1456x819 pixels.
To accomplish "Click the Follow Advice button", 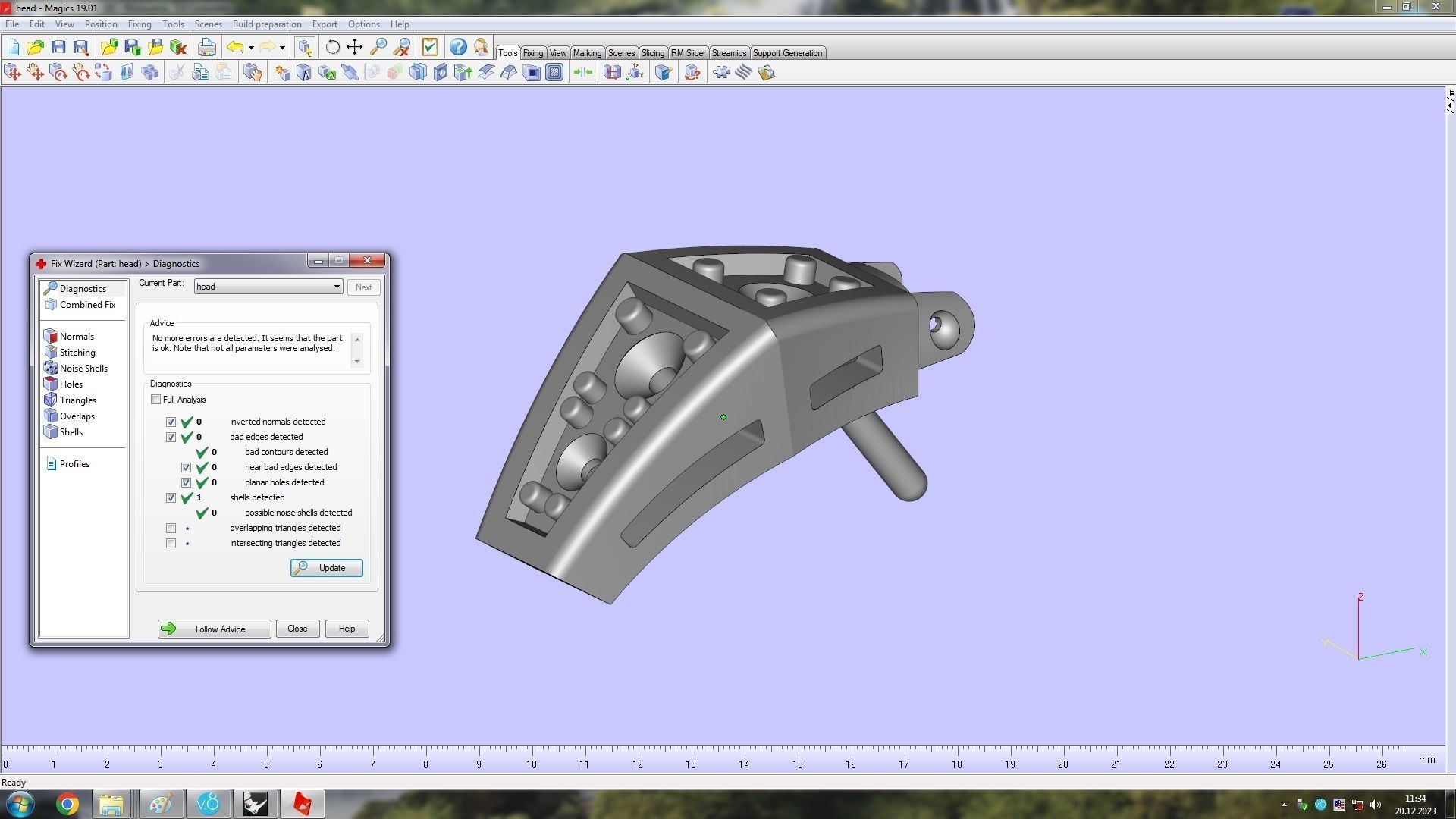I will point(214,629).
